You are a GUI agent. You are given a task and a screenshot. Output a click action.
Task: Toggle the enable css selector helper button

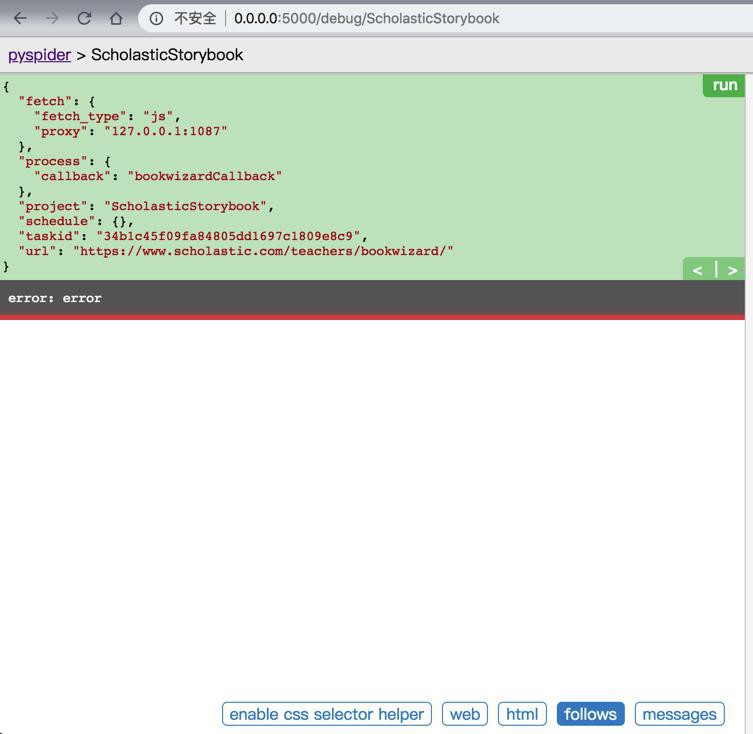point(327,714)
